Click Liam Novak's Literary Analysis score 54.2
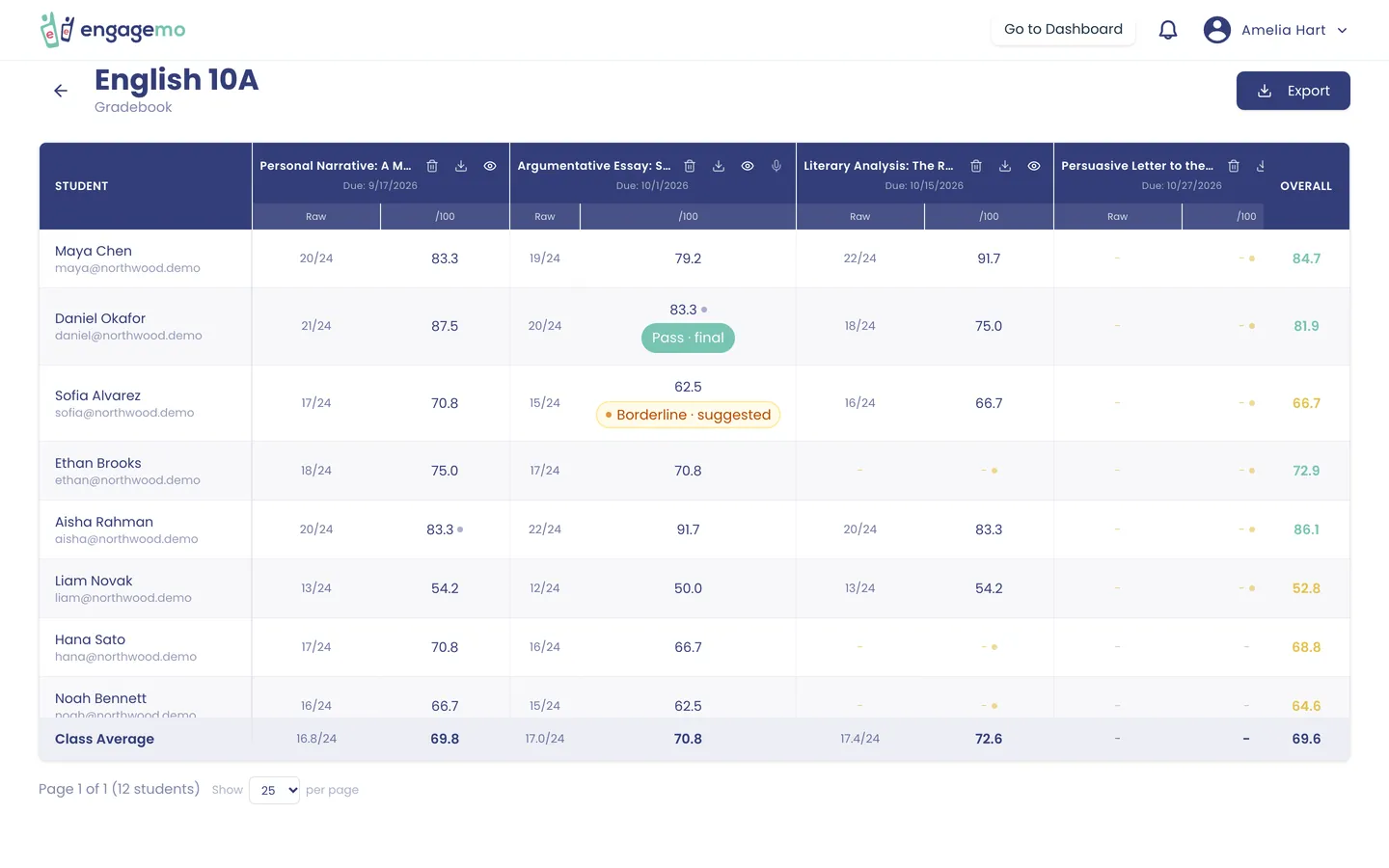 click(989, 588)
